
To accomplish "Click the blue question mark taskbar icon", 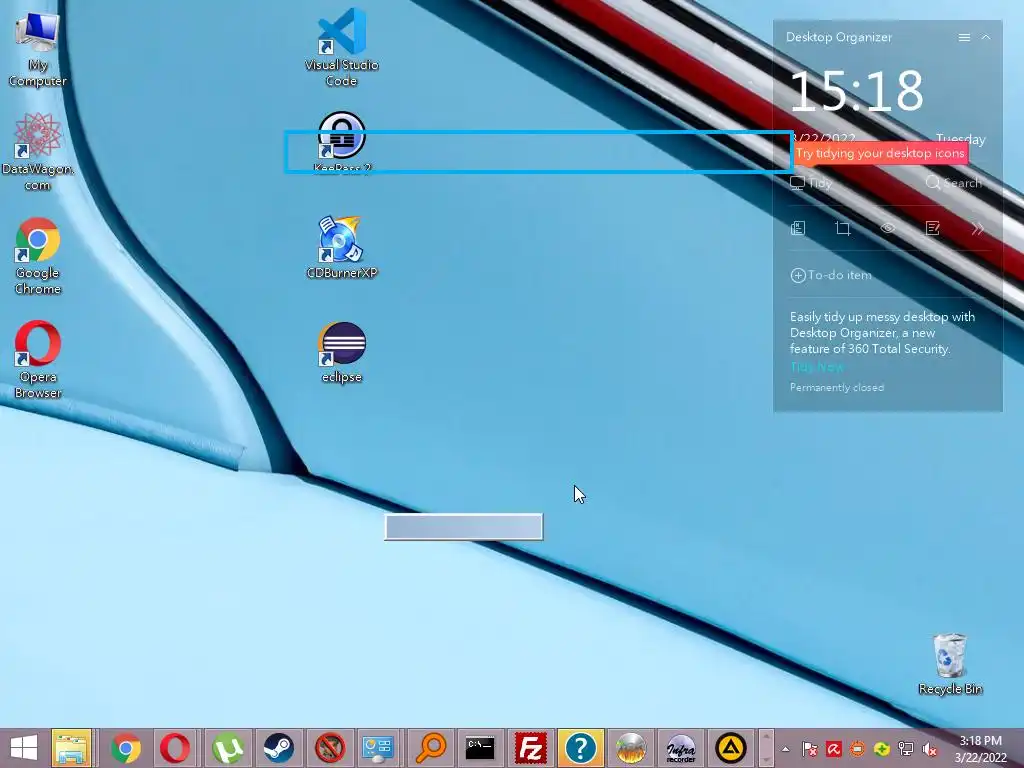I will pos(580,748).
